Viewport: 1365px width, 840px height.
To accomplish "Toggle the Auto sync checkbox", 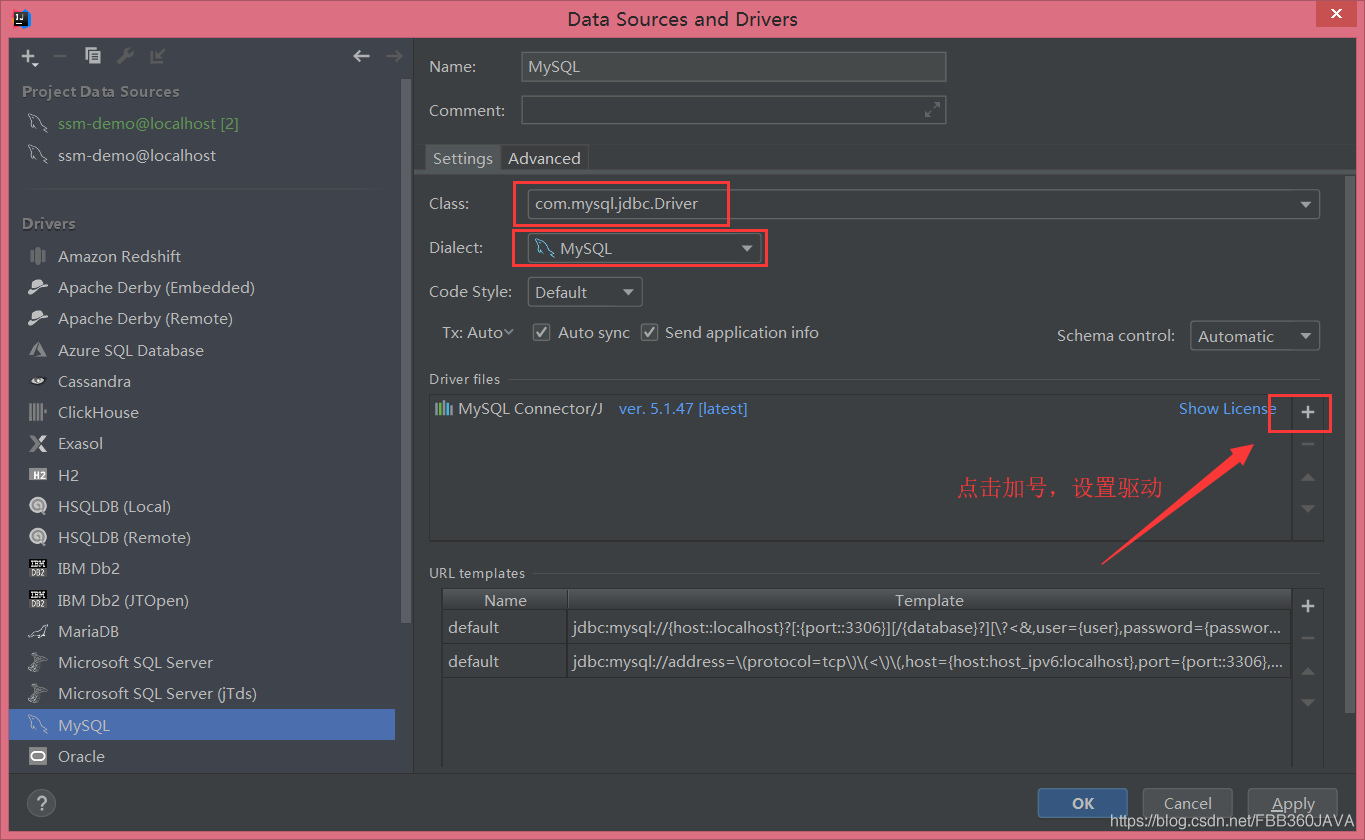I will pos(541,332).
